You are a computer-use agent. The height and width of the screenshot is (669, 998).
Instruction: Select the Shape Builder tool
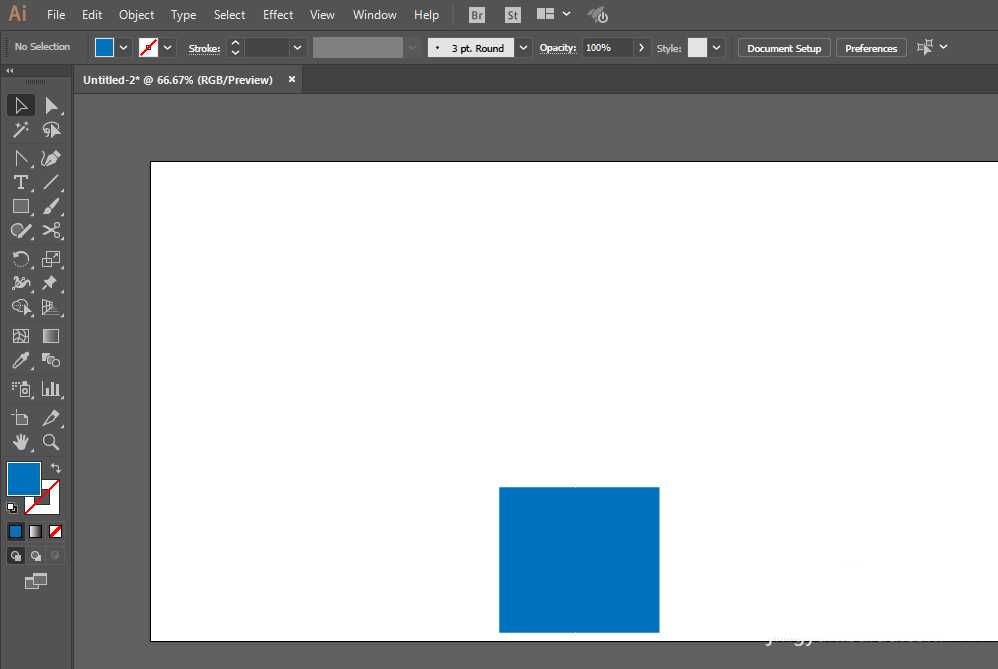[x=21, y=307]
